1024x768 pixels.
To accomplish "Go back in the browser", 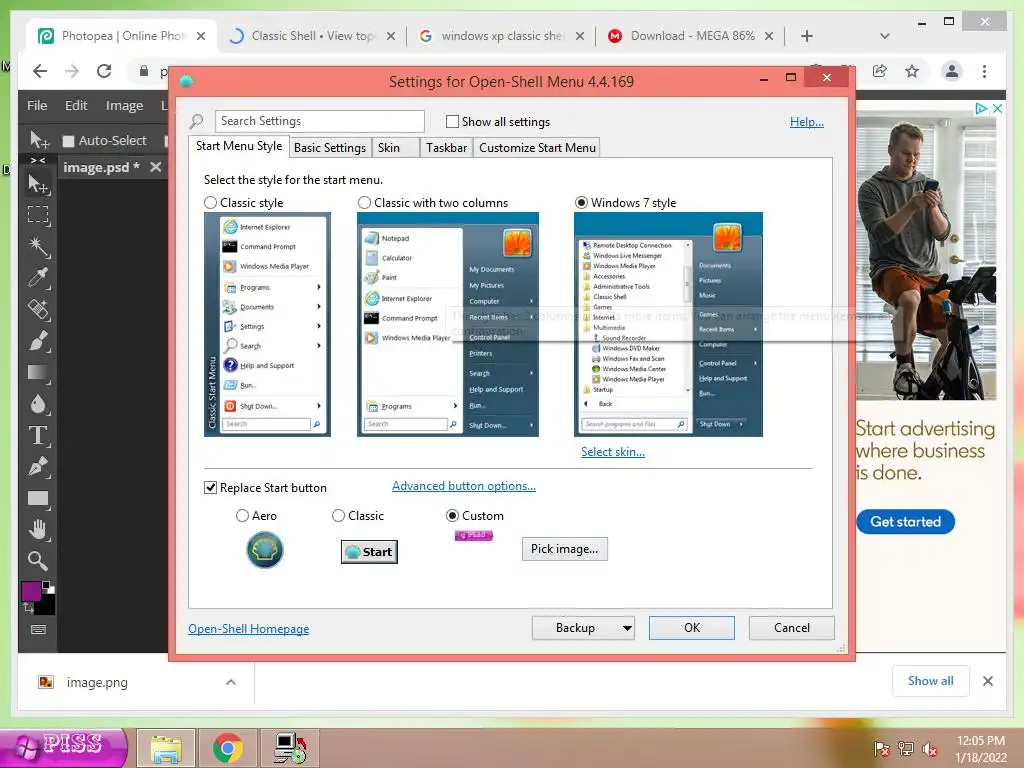I will pos(40,71).
